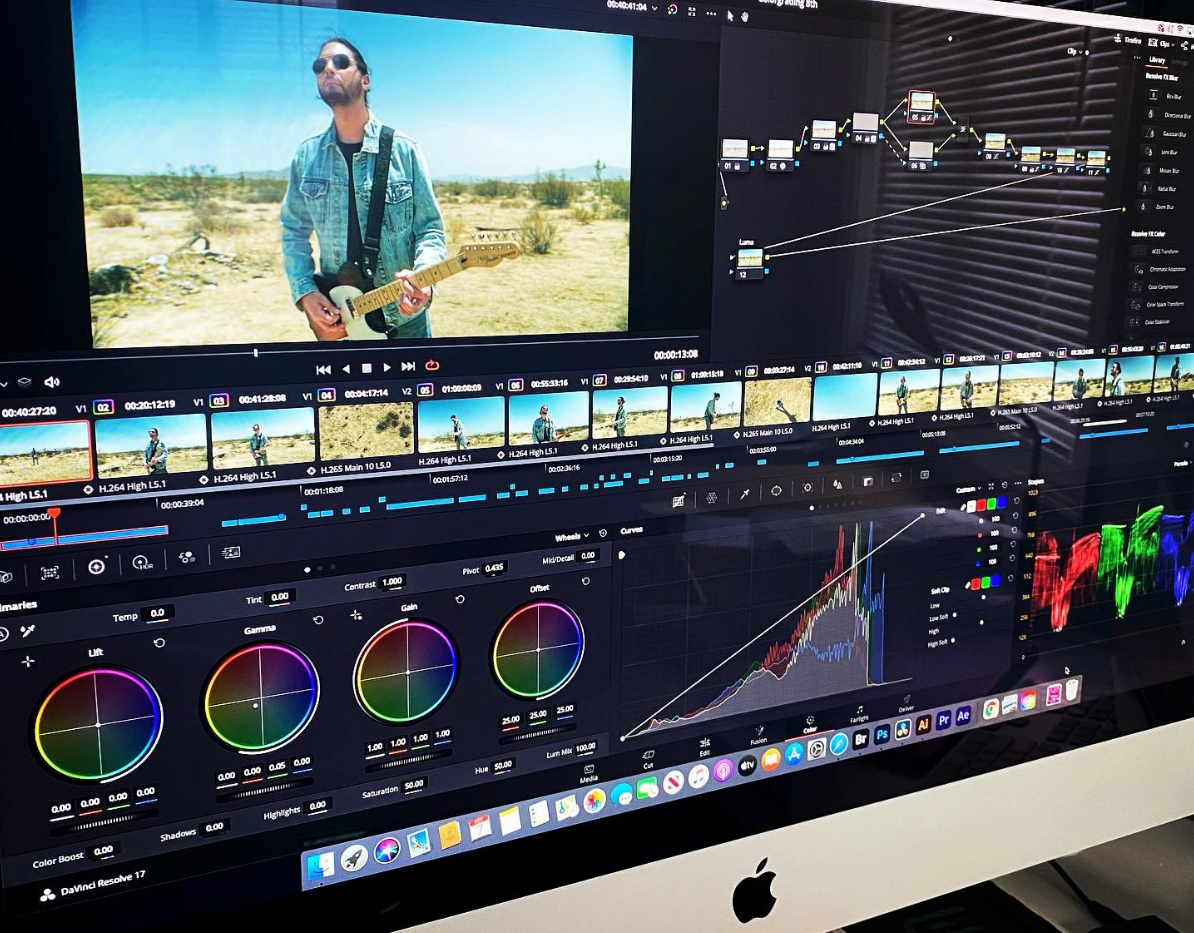This screenshot has height=933, width=1194.
Task: Select node 01 in node graph
Action: tap(735, 153)
